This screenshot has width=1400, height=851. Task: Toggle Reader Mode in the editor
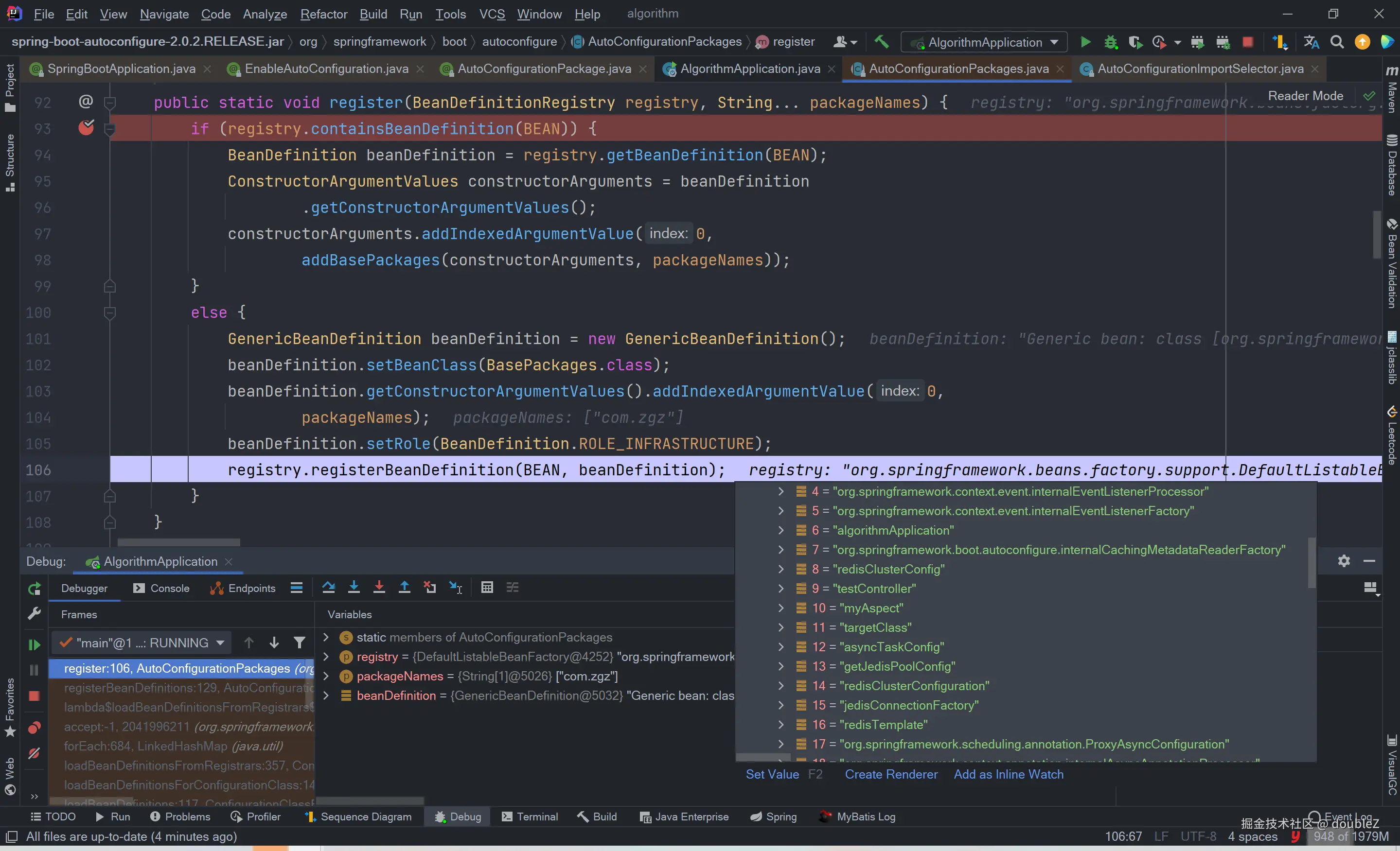[1305, 96]
